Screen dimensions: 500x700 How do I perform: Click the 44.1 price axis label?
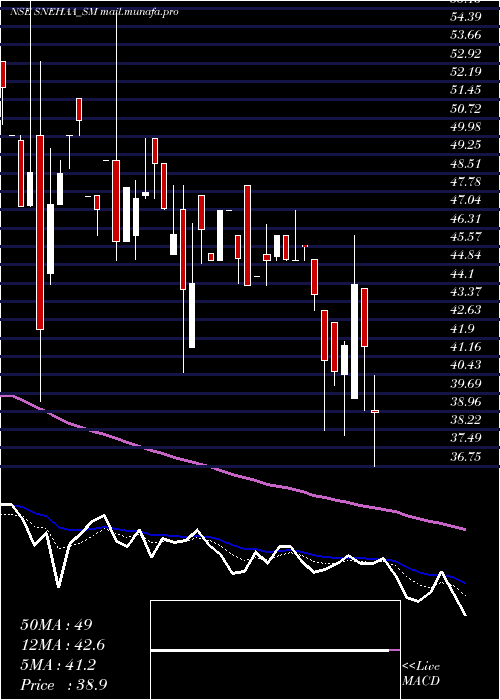coord(461,273)
